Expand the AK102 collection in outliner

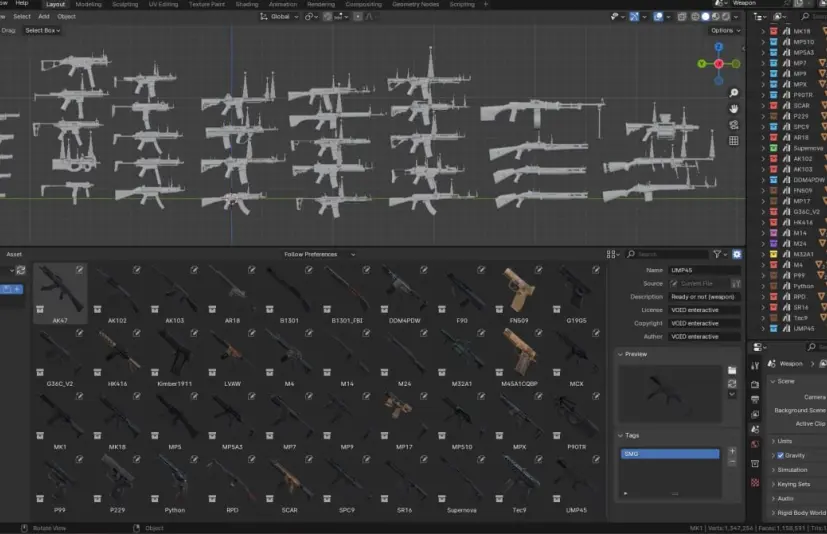(763, 159)
